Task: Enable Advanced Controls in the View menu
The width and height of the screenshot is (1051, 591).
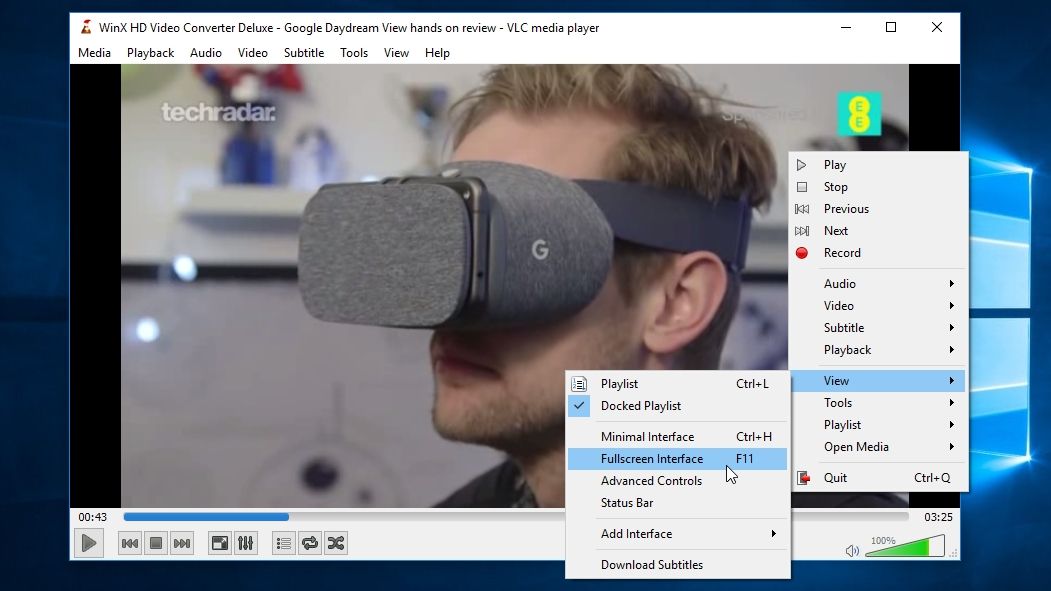Action: (651, 480)
